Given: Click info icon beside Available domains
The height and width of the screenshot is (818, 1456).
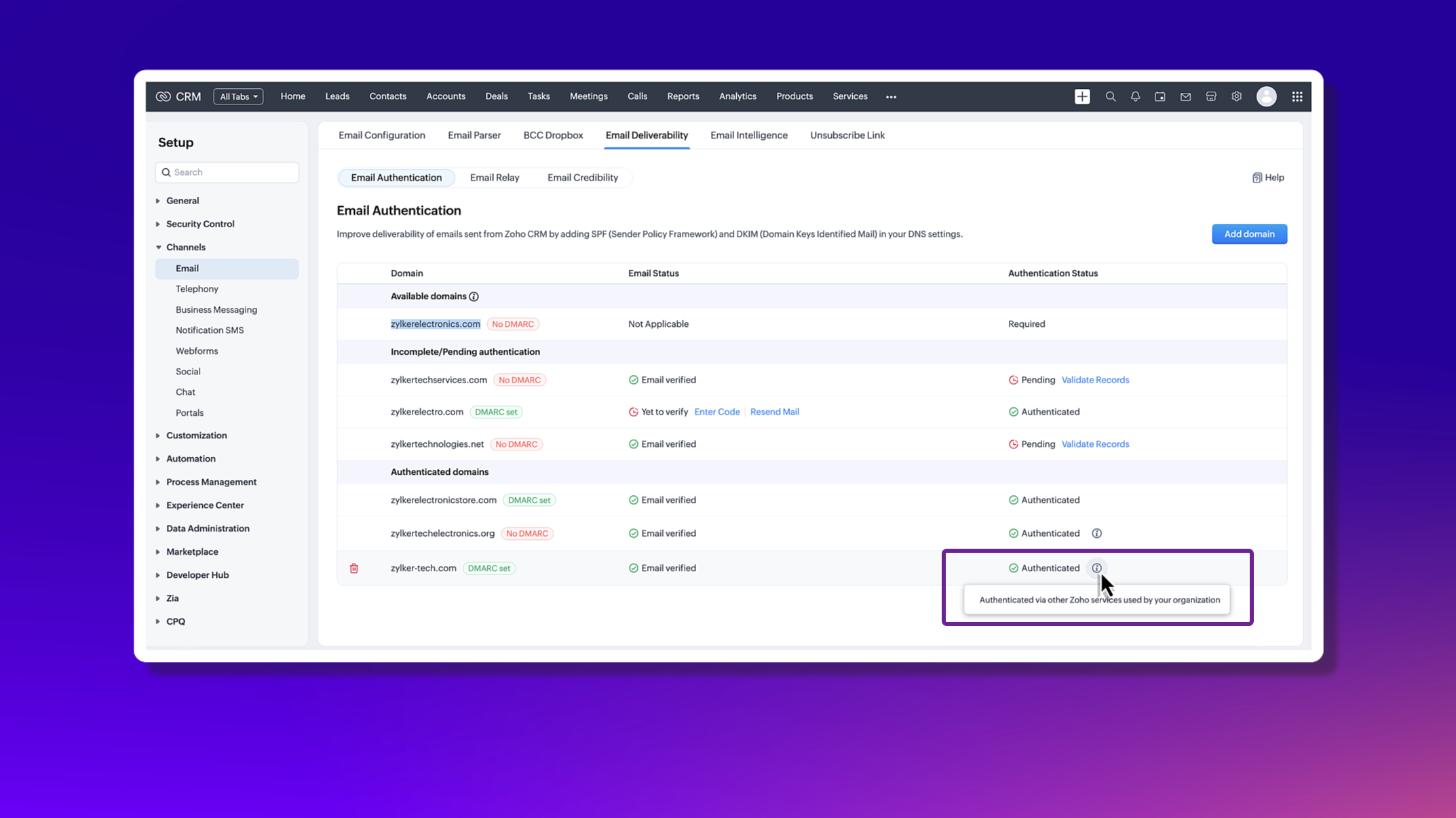Looking at the screenshot, I should click(x=474, y=296).
